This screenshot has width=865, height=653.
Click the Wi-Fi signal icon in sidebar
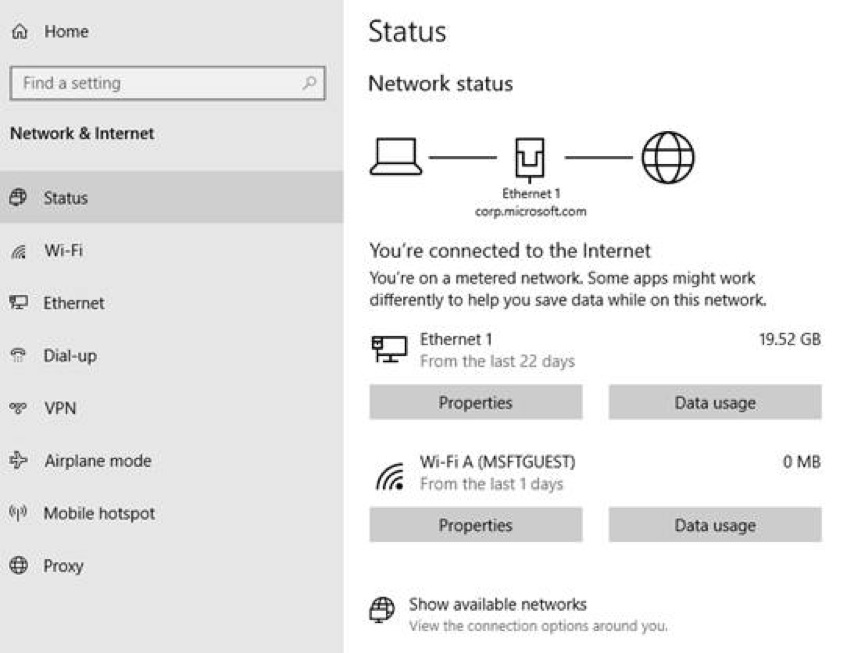pos(16,250)
